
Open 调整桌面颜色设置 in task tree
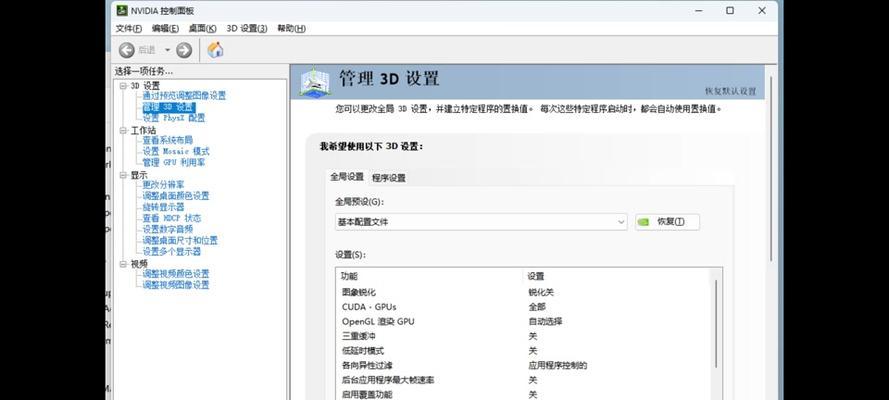point(176,196)
